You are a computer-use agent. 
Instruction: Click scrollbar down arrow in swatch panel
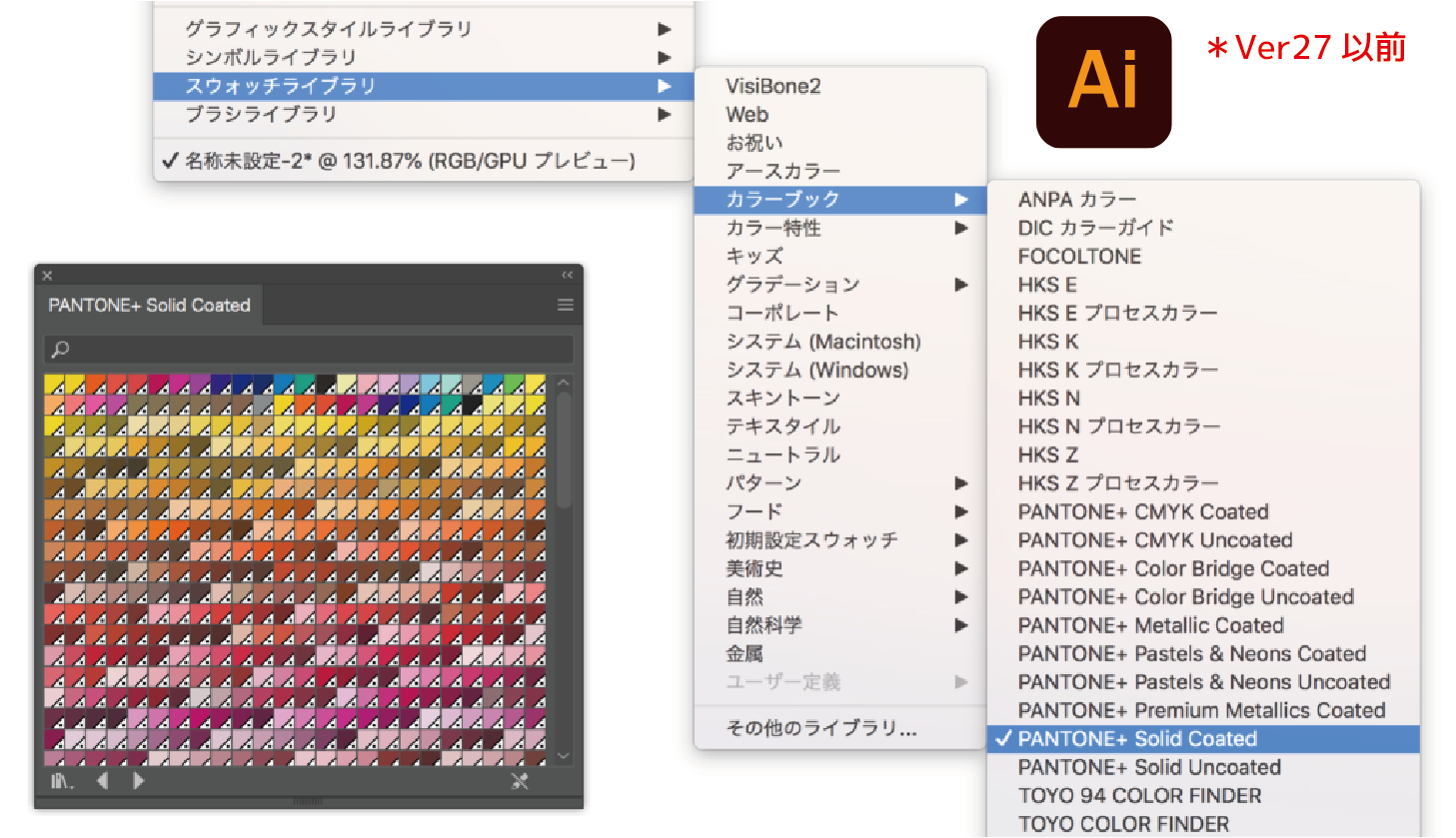coord(564,756)
